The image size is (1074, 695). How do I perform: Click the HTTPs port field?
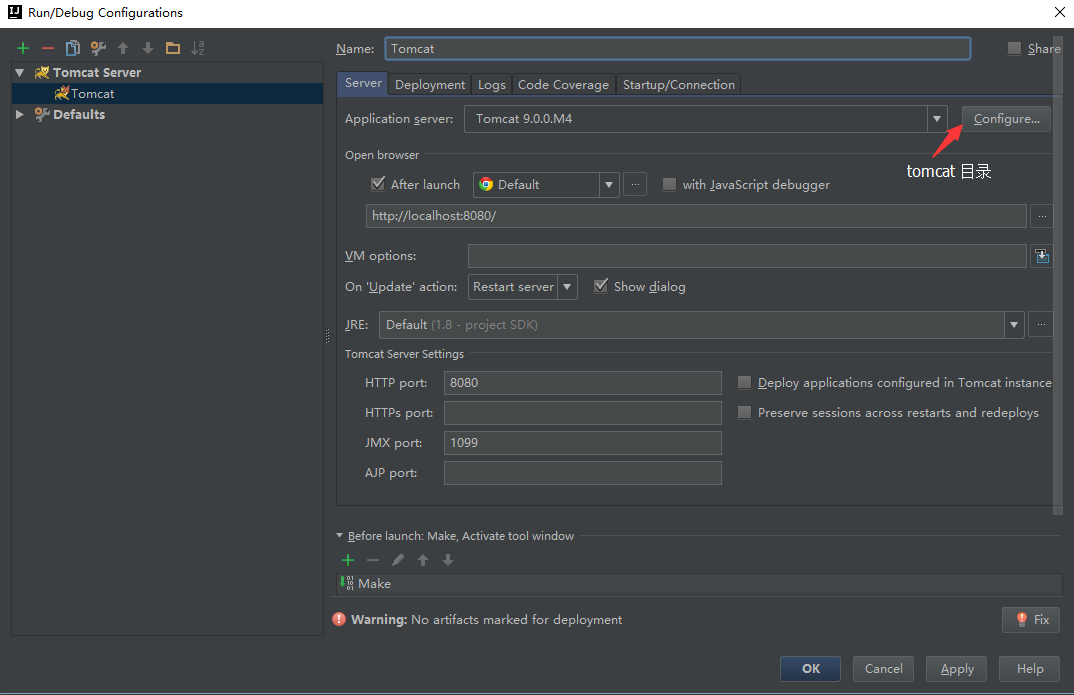582,413
